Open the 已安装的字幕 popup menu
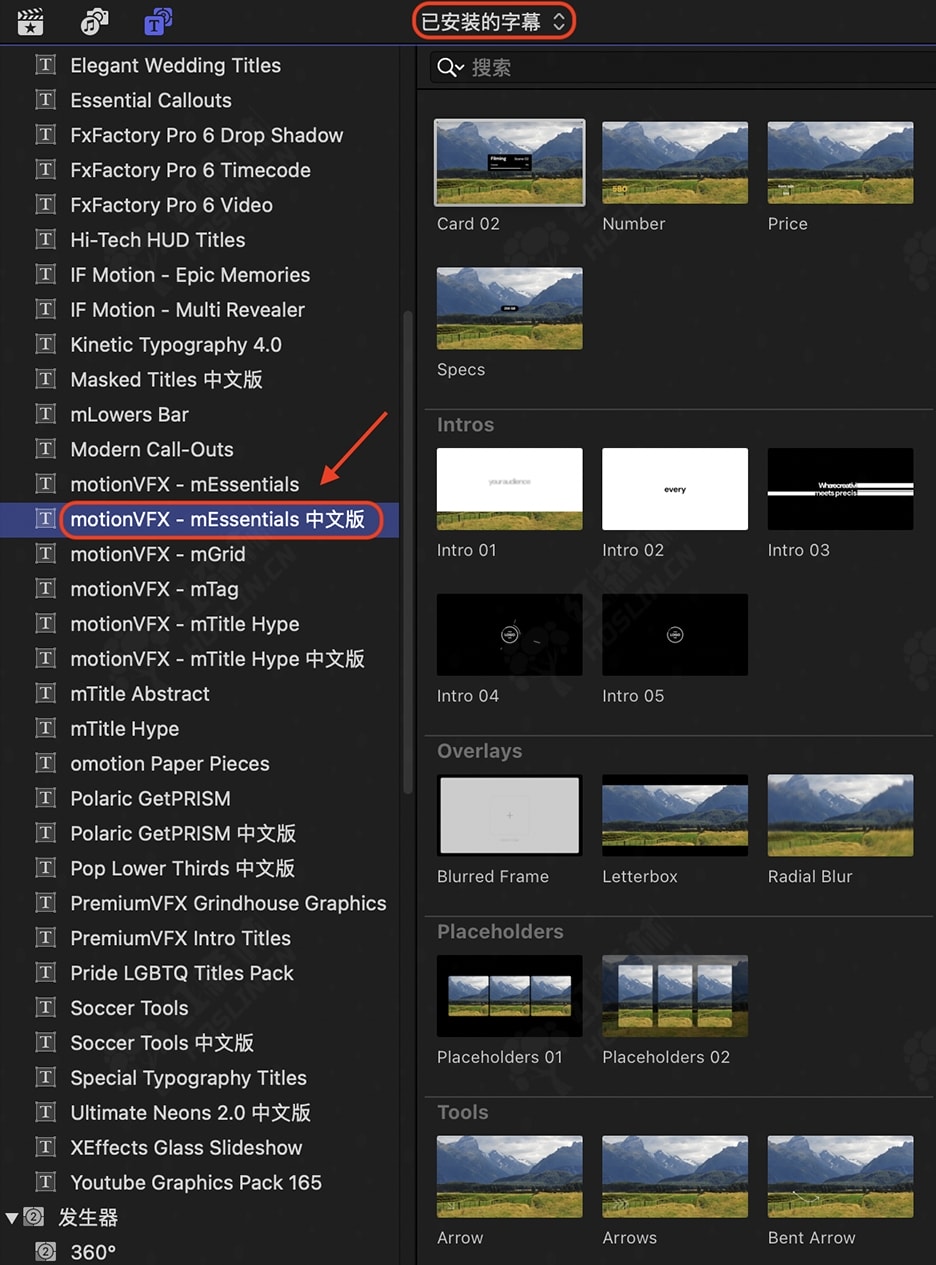The width and height of the screenshot is (936, 1265). point(494,21)
